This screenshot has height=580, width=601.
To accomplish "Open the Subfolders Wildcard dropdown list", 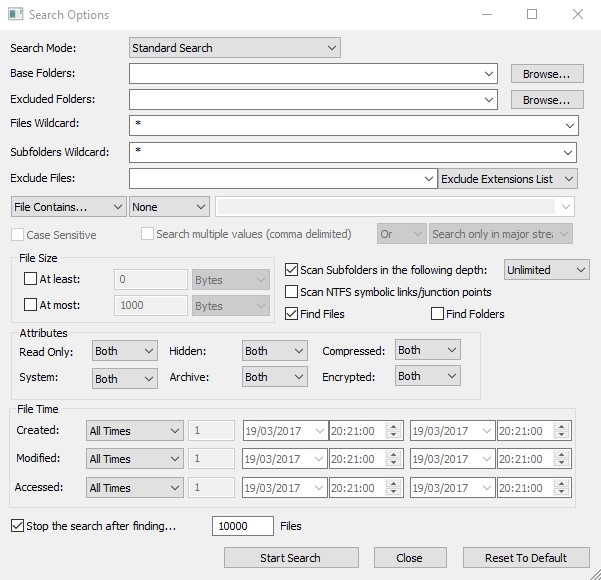I will (568, 153).
